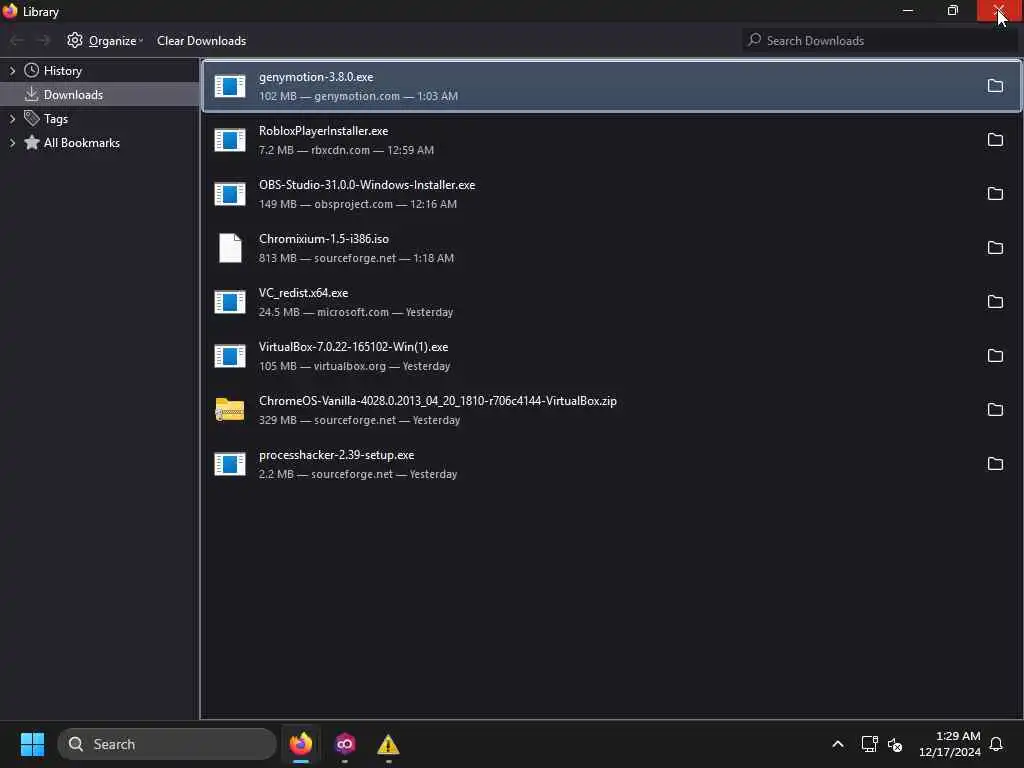The height and width of the screenshot is (768, 1024).
Task: Expand the Tags tree node
Action: (12, 118)
